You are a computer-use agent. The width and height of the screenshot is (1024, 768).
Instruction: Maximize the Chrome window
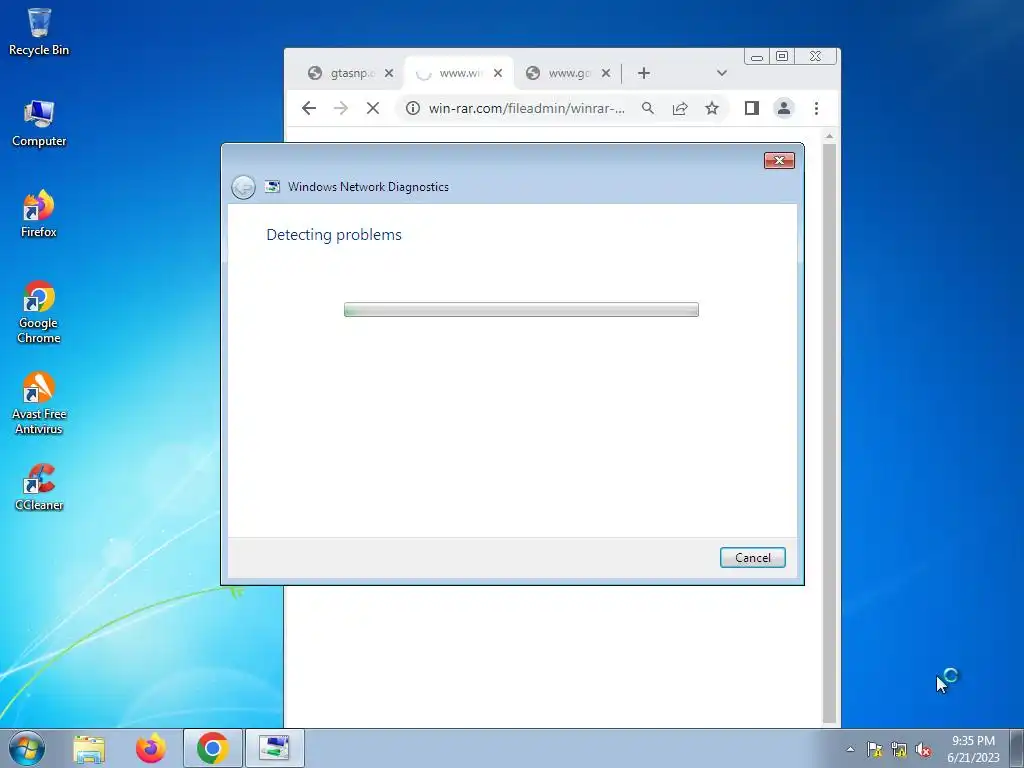pyautogui.click(x=782, y=57)
